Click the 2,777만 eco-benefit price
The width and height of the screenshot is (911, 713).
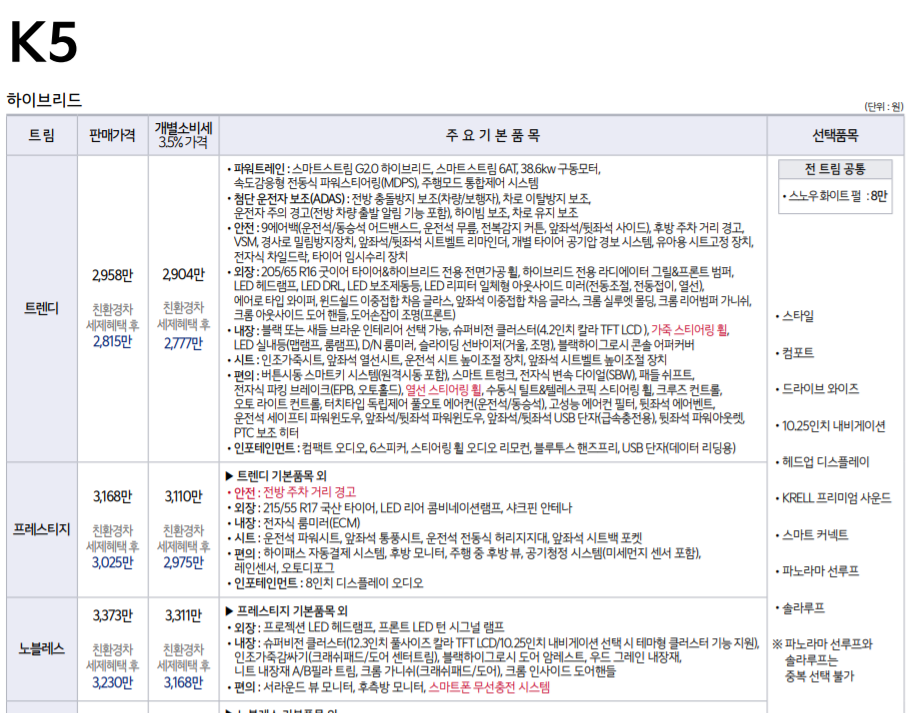(x=184, y=343)
